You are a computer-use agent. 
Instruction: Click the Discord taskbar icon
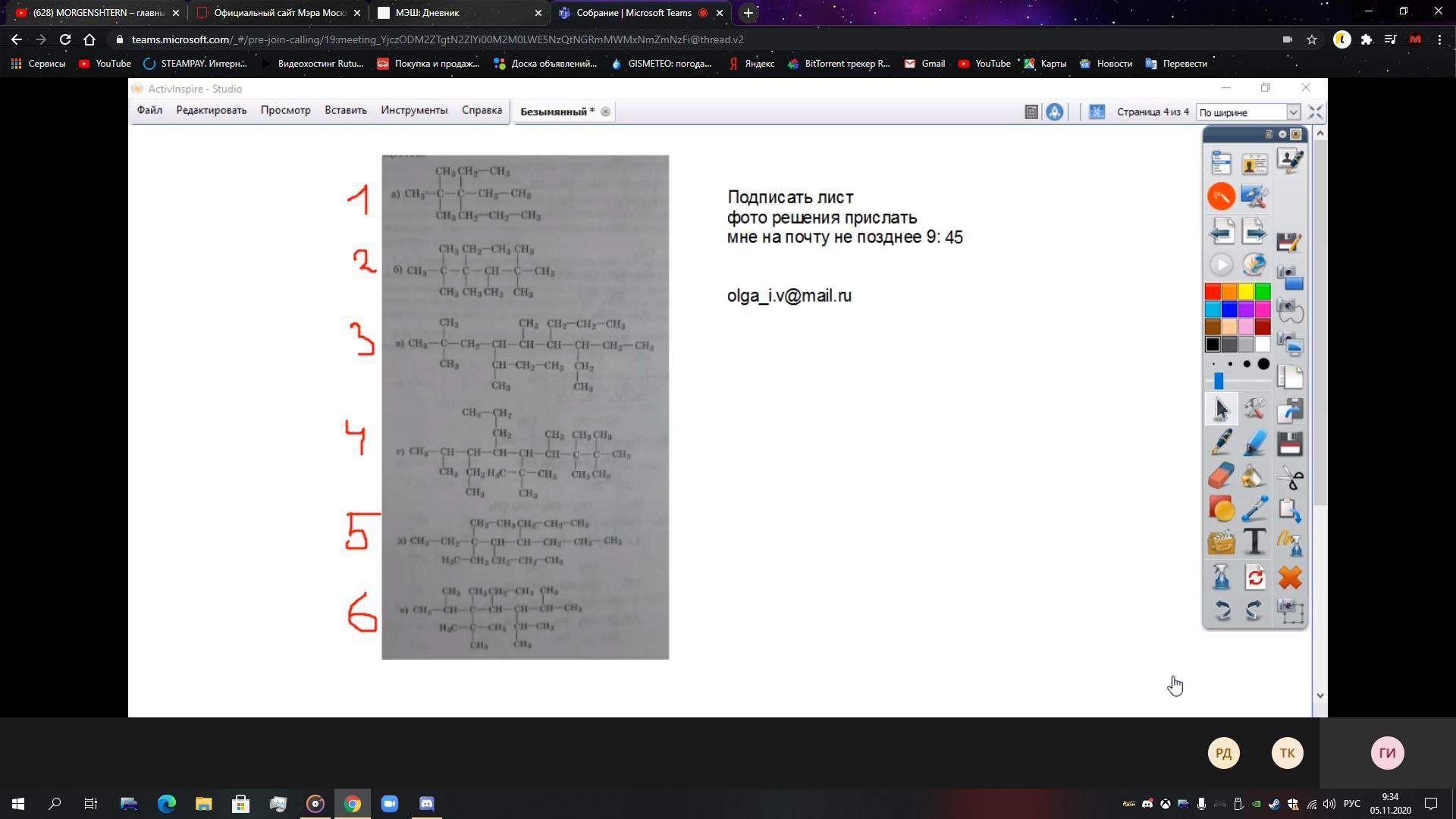pos(426,804)
